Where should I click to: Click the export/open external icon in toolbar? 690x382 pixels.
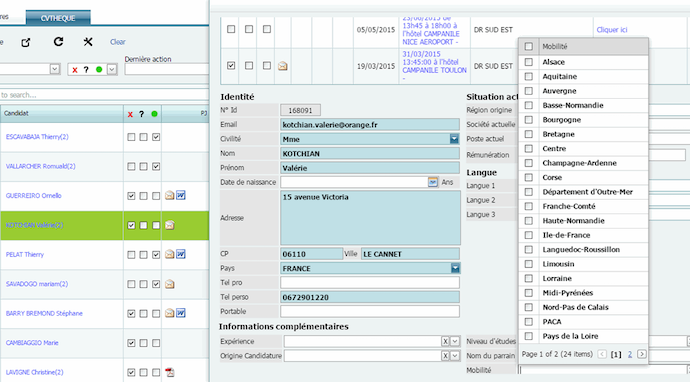point(26,42)
